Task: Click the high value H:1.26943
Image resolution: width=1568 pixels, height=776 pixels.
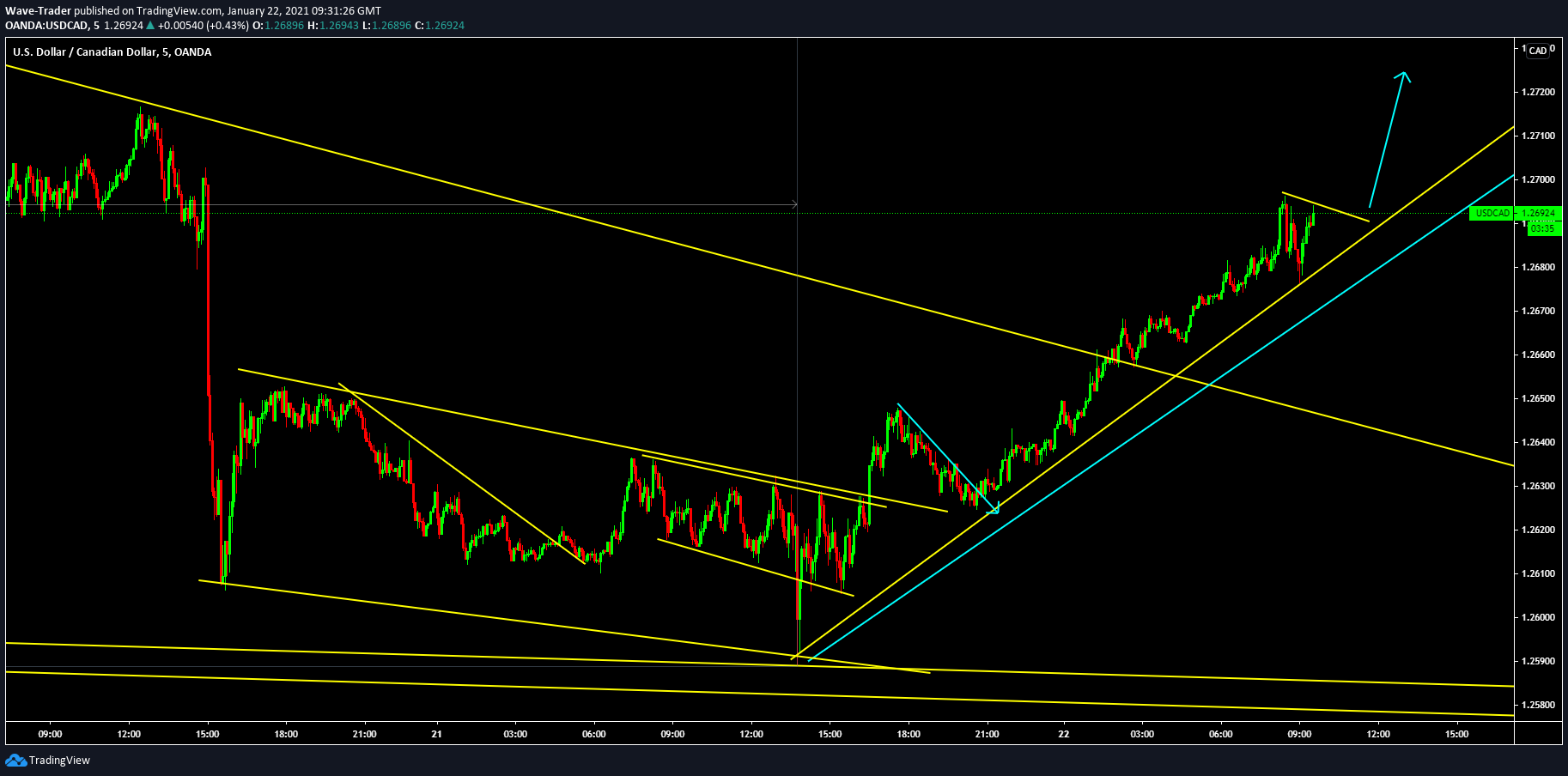Action: pyautogui.click(x=333, y=25)
